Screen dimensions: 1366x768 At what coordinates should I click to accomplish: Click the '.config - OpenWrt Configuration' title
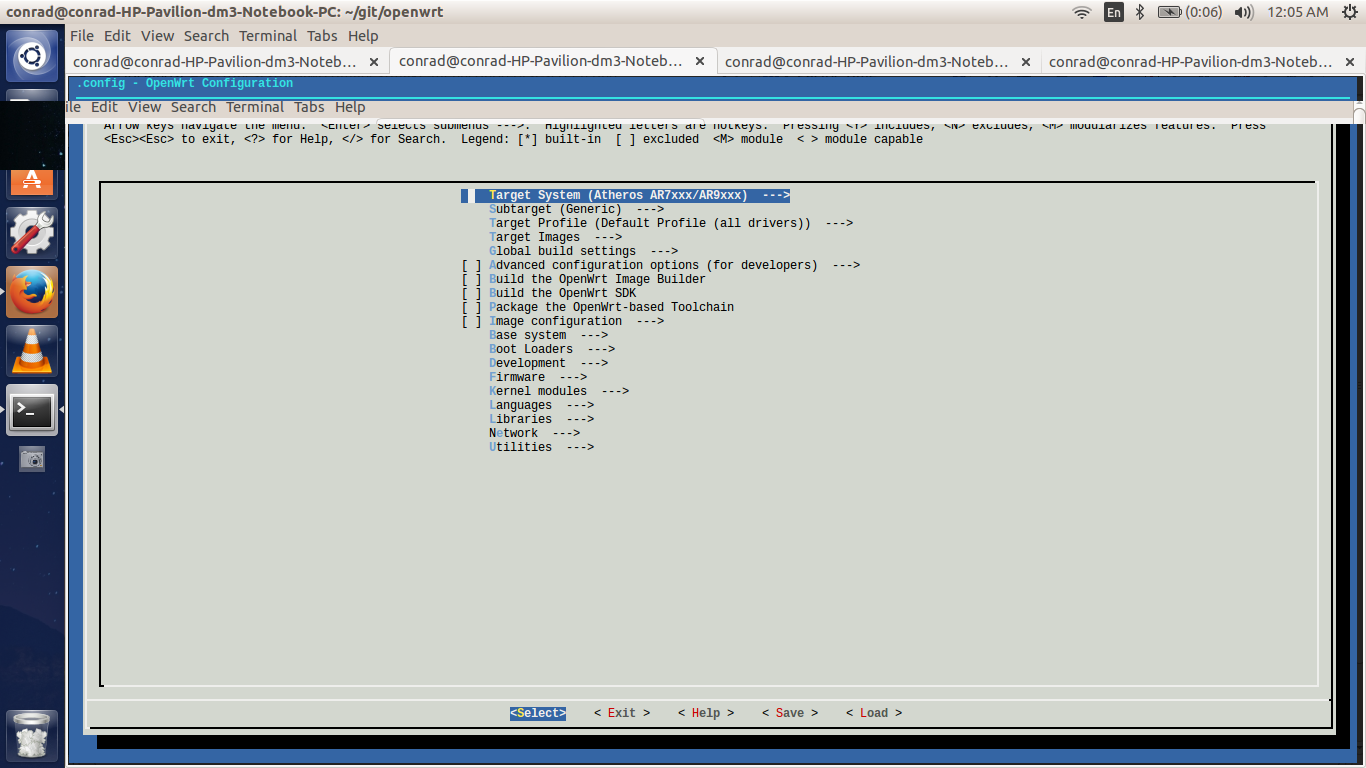click(185, 84)
